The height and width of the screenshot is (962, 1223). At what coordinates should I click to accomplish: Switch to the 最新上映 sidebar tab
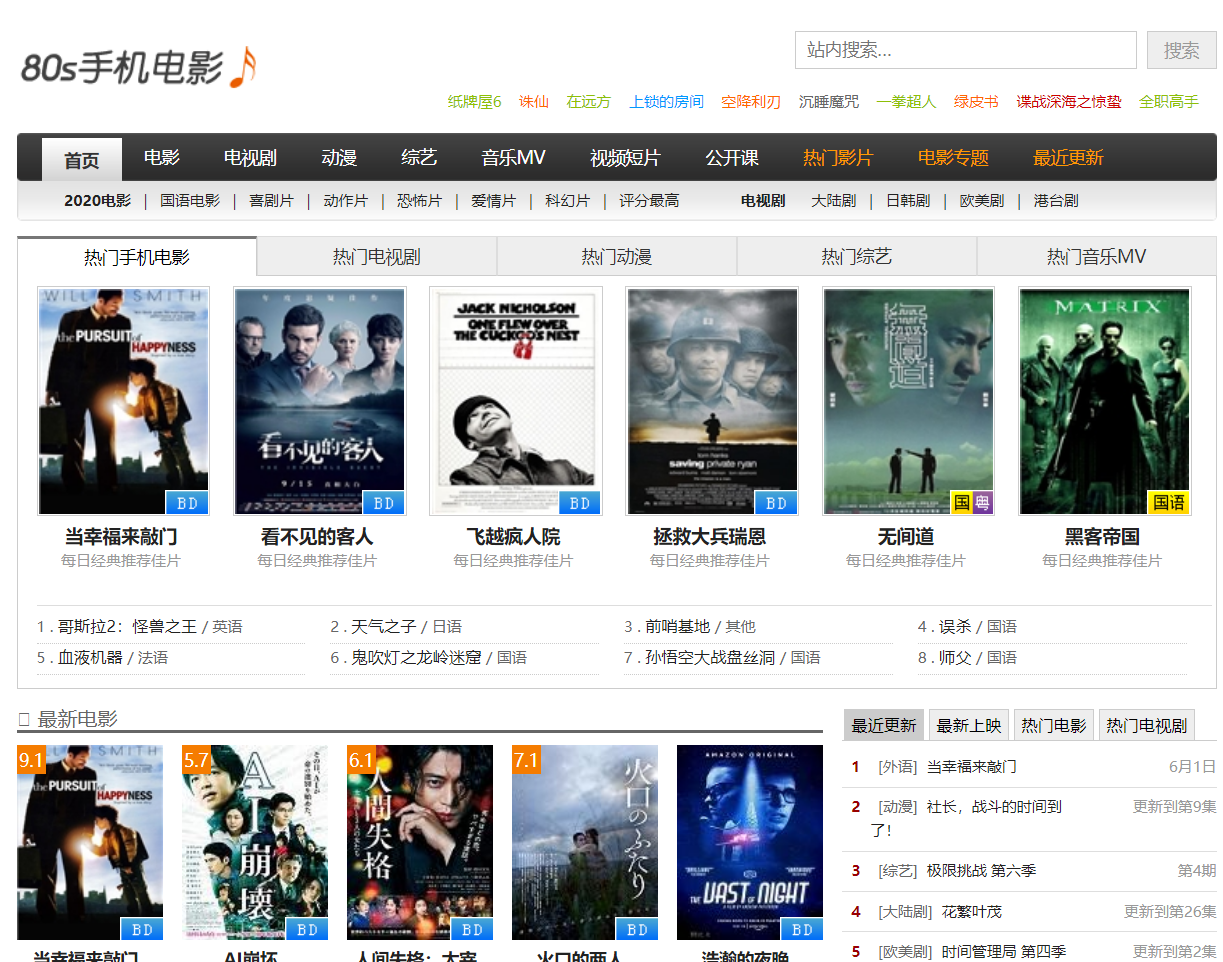(969, 726)
